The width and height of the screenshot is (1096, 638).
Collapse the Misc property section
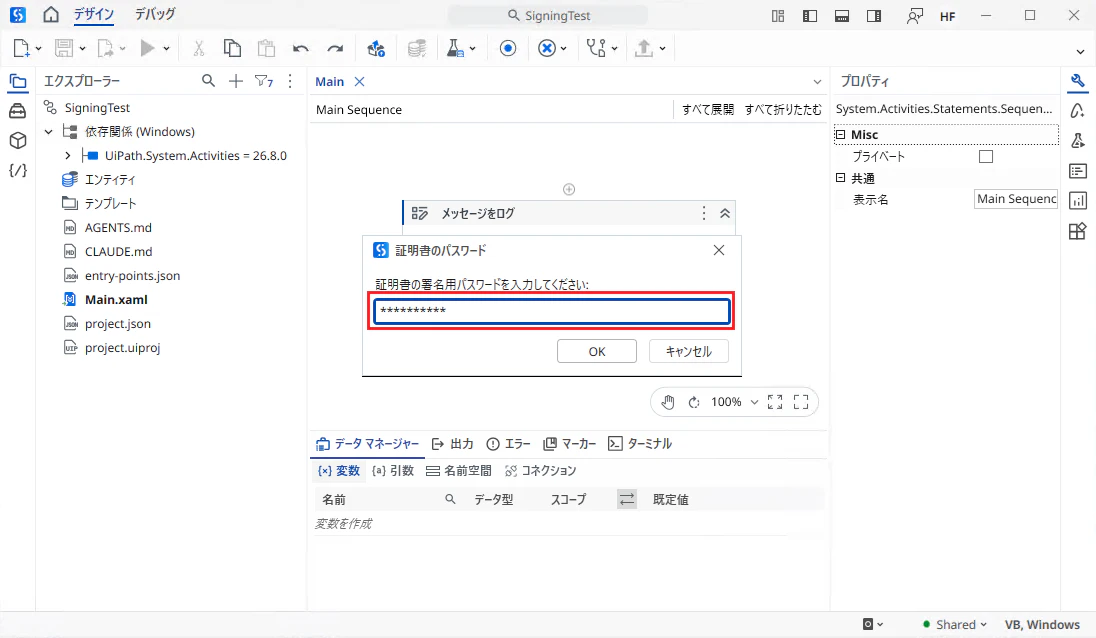pyautogui.click(x=841, y=134)
